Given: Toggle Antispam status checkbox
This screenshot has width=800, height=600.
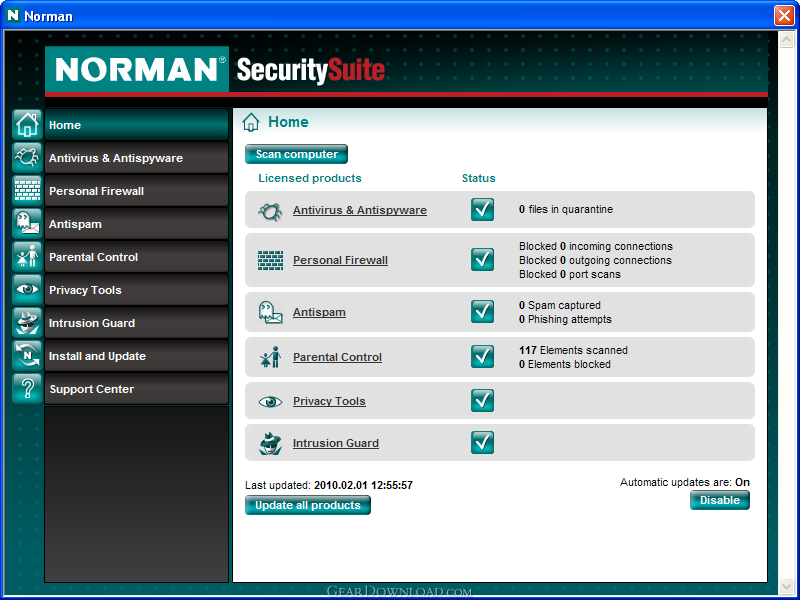Looking at the screenshot, I should [482, 312].
